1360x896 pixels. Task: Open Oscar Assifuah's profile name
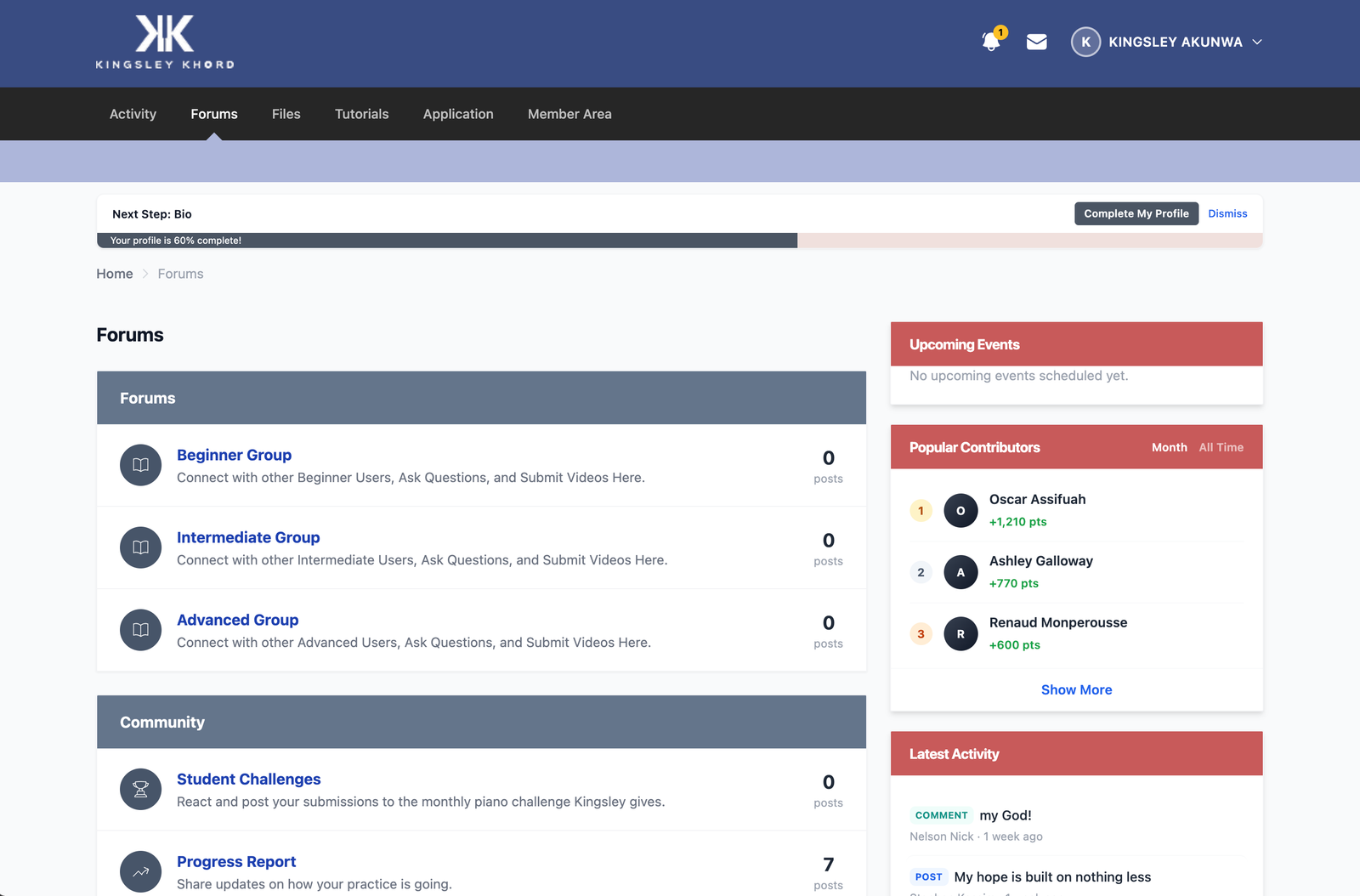(x=1037, y=499)
